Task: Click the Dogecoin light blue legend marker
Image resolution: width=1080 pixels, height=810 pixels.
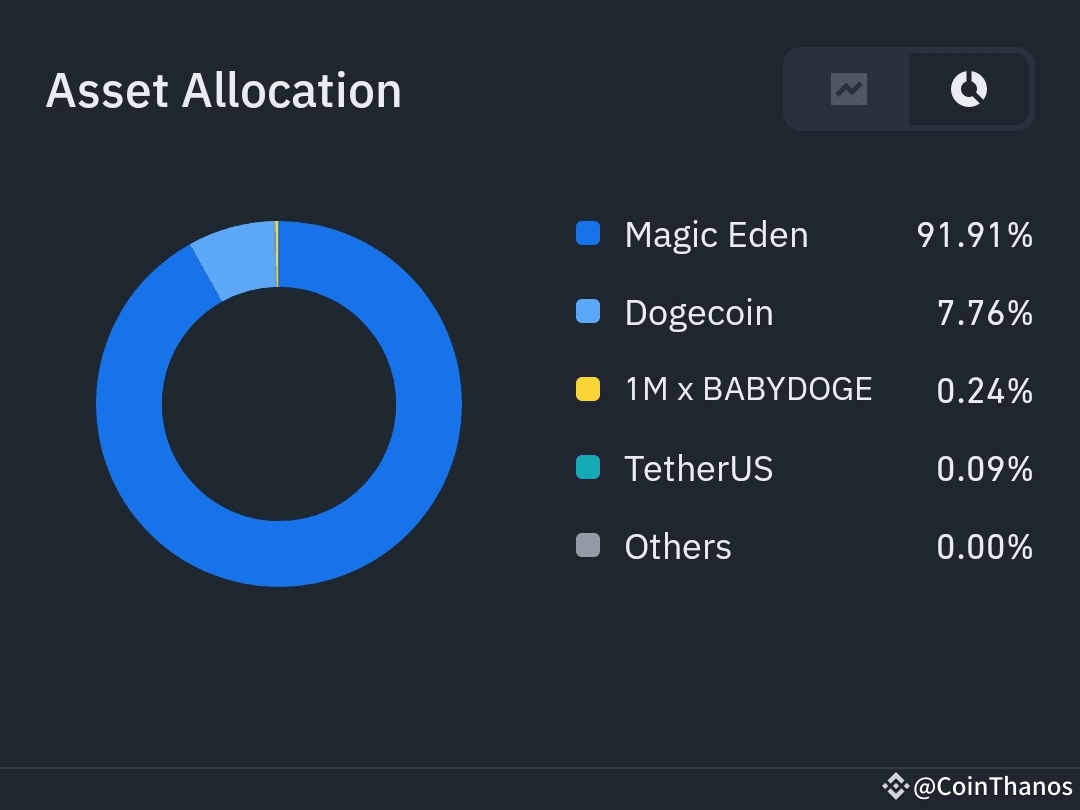Action: pos(588,311)
